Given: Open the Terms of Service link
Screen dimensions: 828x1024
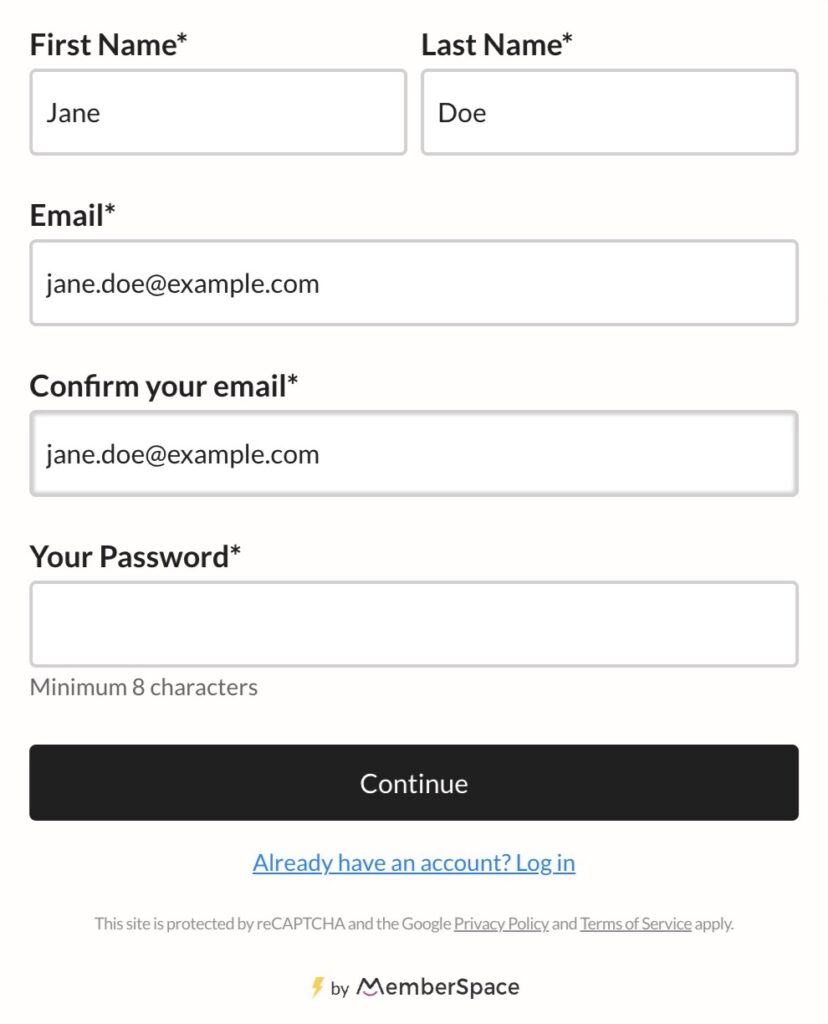Looking at the screenshot, I should 635,924.
